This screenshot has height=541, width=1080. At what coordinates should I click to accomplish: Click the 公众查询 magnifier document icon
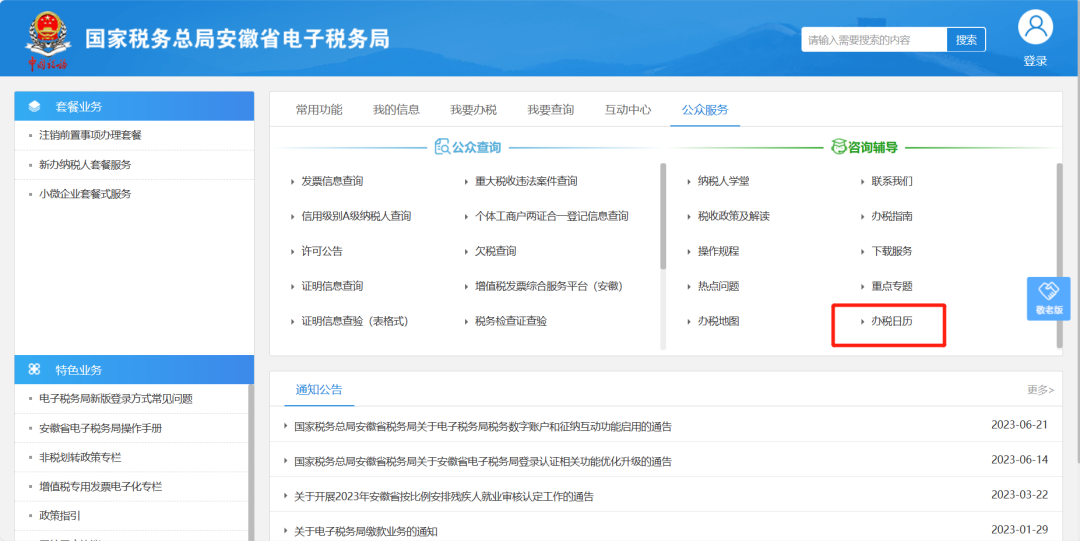442,147
